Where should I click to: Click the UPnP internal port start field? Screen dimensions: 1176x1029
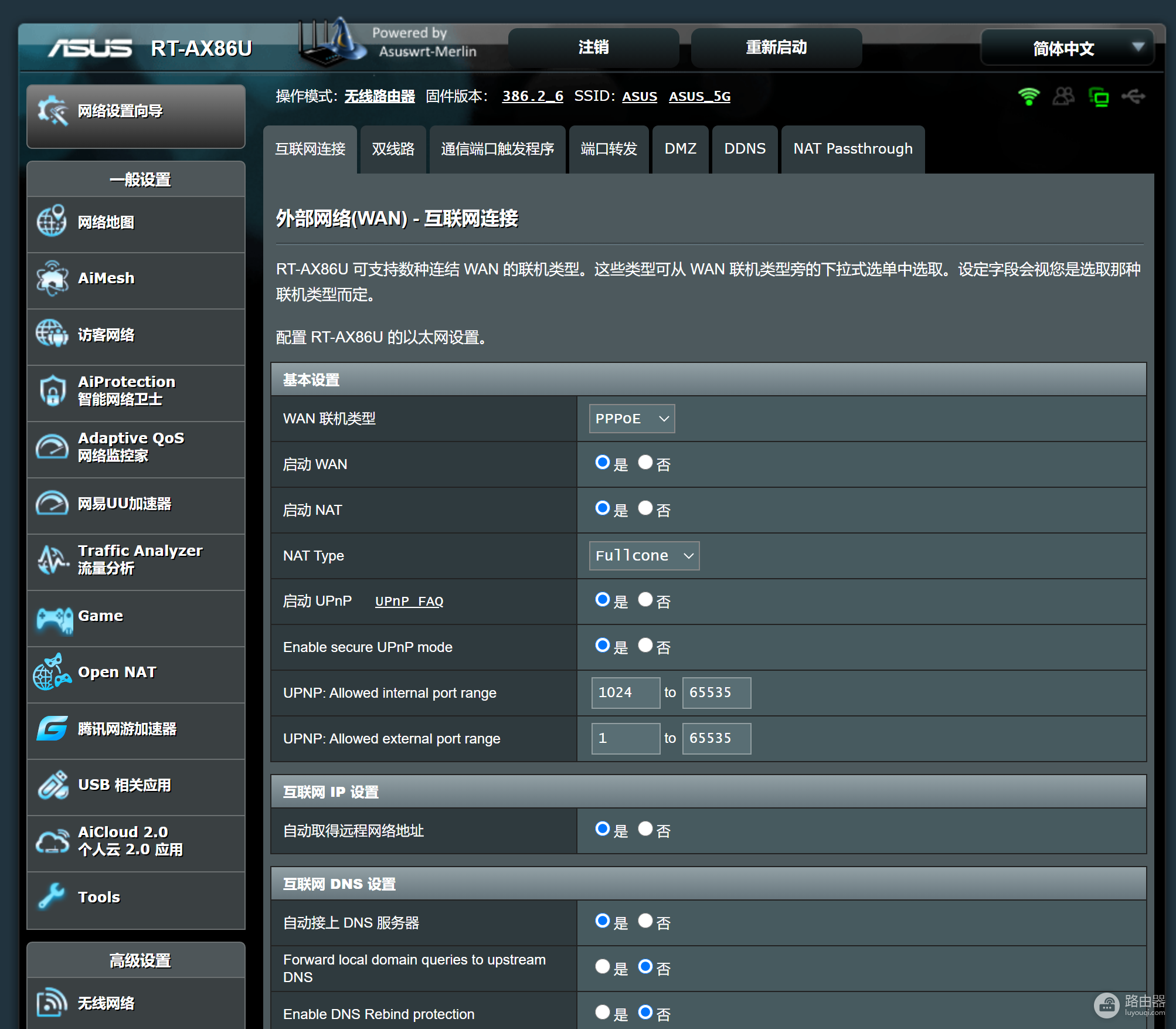pyautogui.click(x=625, y=692)
